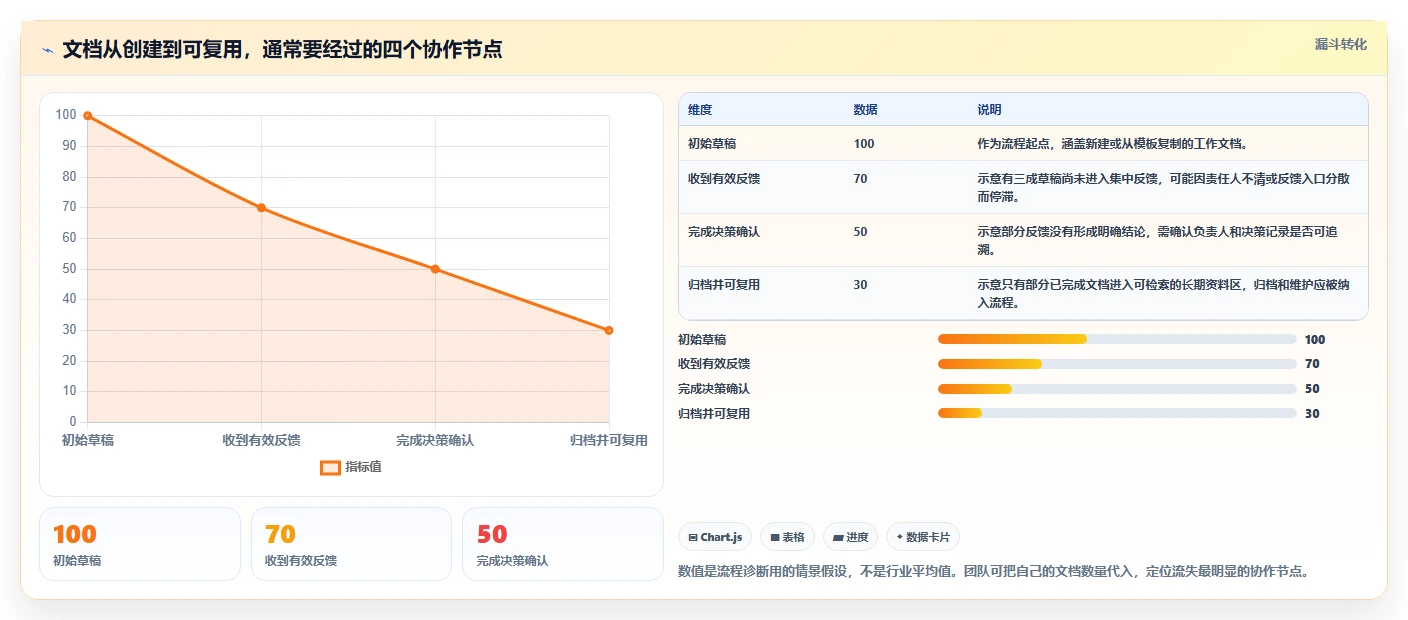Select the 初始草稿 cell in the table
Image resolution: width=1408 pixels, height=620 pixels.
[712, 144]
